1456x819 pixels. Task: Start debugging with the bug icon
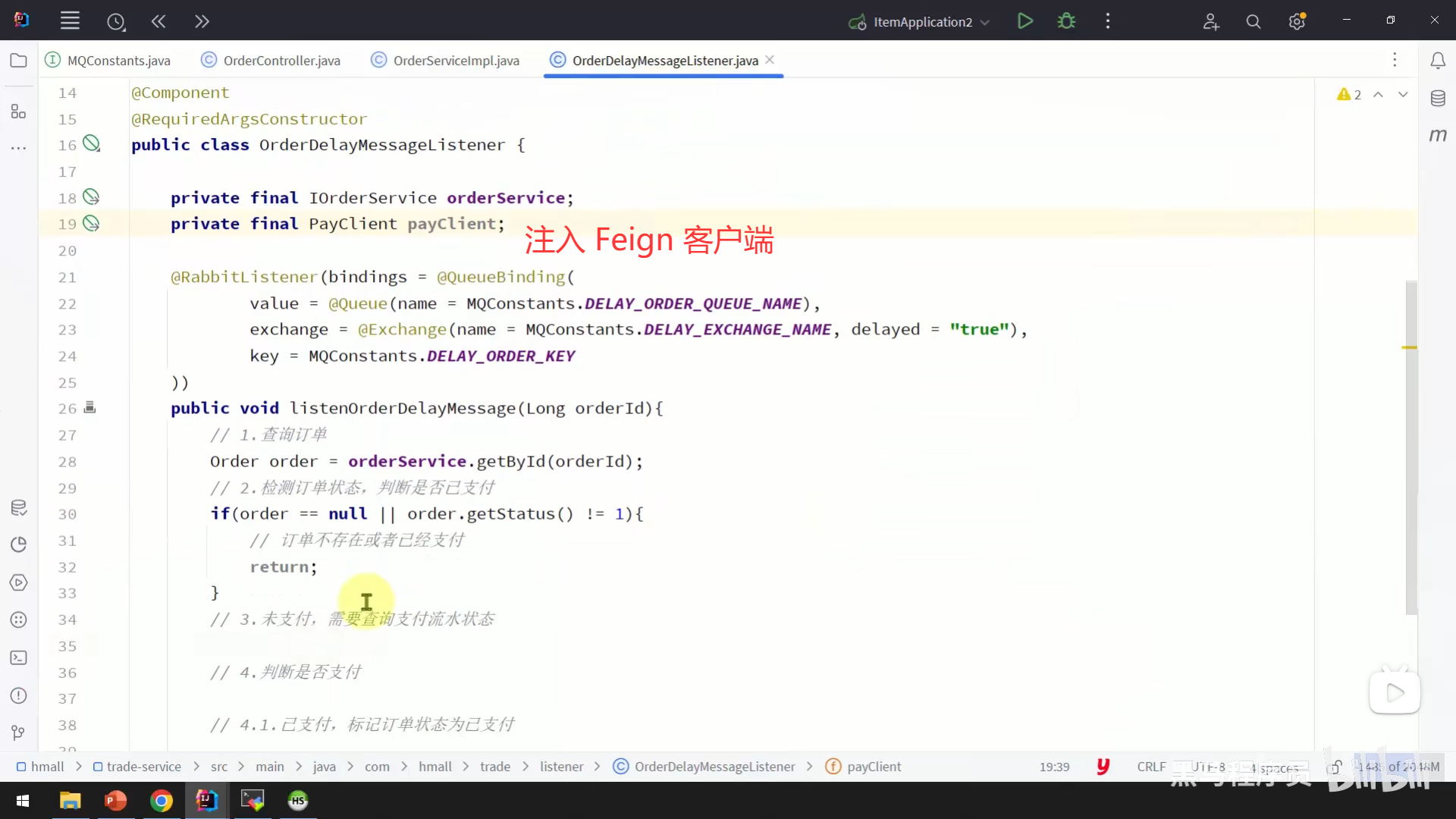(1066, 21)
